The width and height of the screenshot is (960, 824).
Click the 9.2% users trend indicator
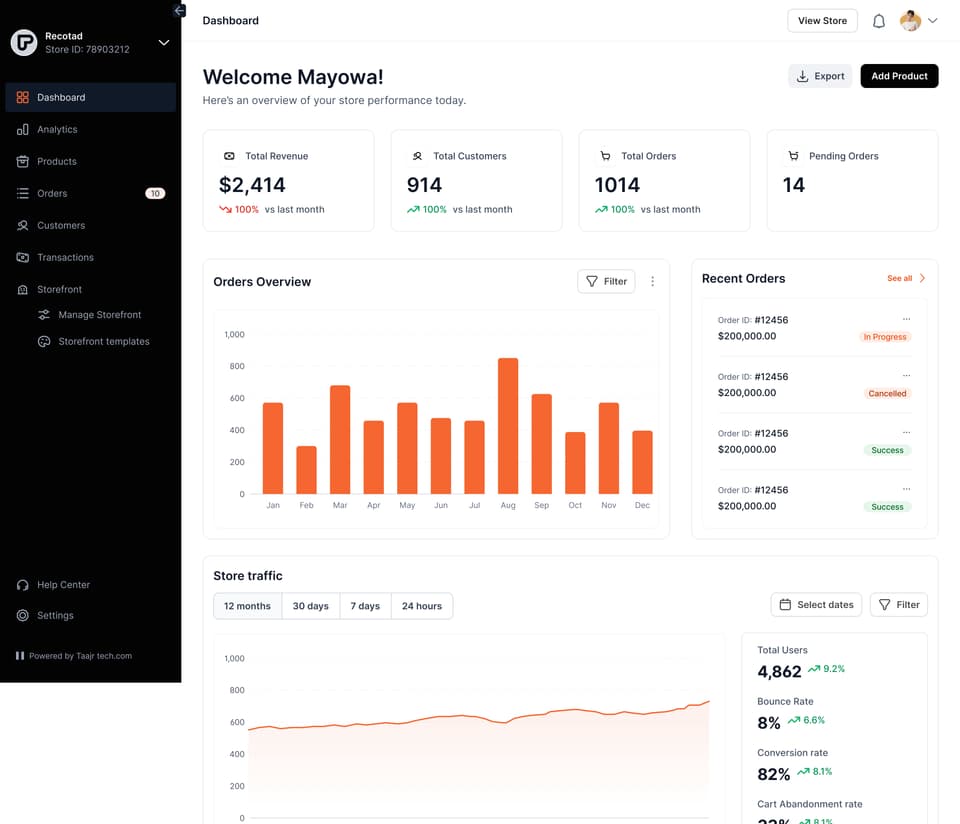(827, 669)
